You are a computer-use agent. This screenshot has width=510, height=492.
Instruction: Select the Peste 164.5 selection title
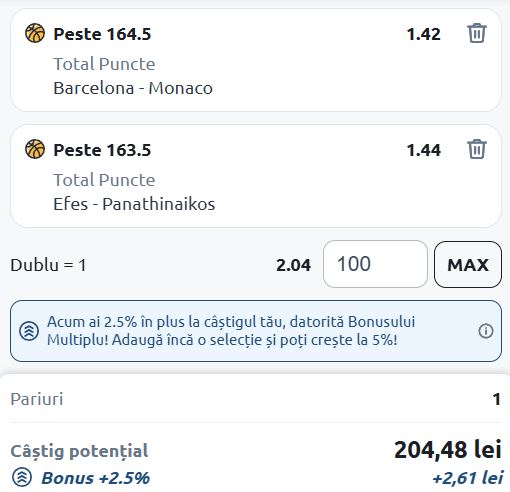(102, 34)
